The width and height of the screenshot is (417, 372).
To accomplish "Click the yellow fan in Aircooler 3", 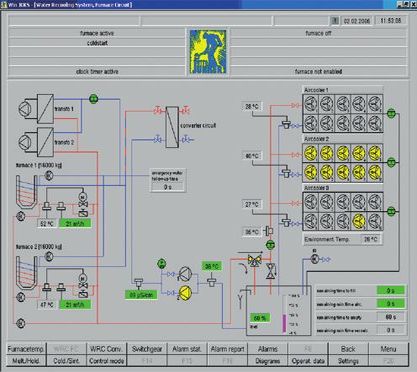I will click(x=359, y=221).
